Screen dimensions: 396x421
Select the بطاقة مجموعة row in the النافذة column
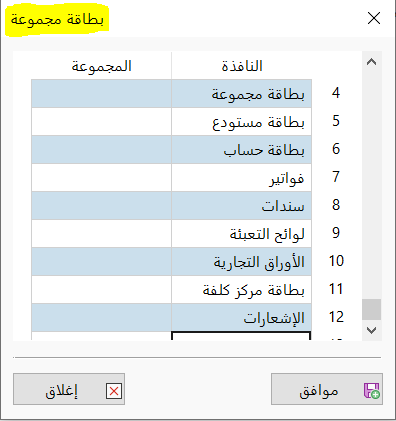coord(241,94)
